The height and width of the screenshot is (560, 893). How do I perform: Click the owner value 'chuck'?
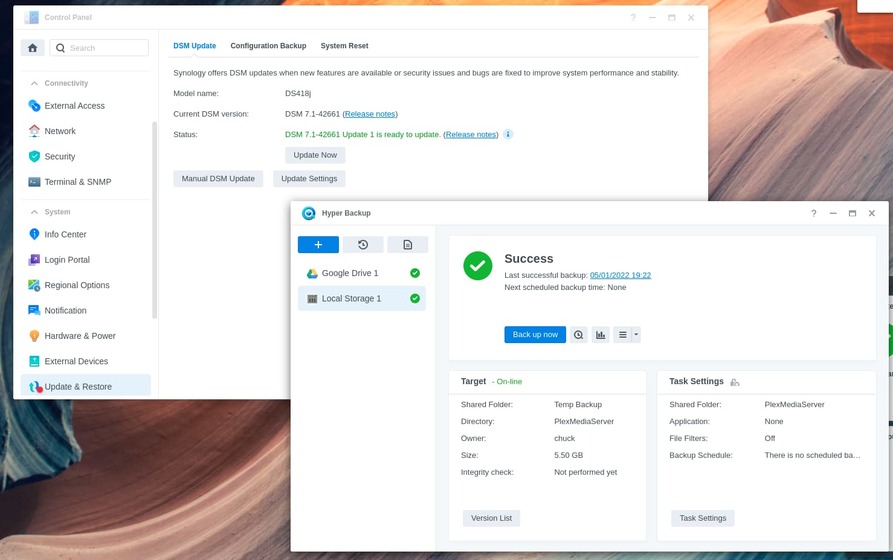click(564, 438)
